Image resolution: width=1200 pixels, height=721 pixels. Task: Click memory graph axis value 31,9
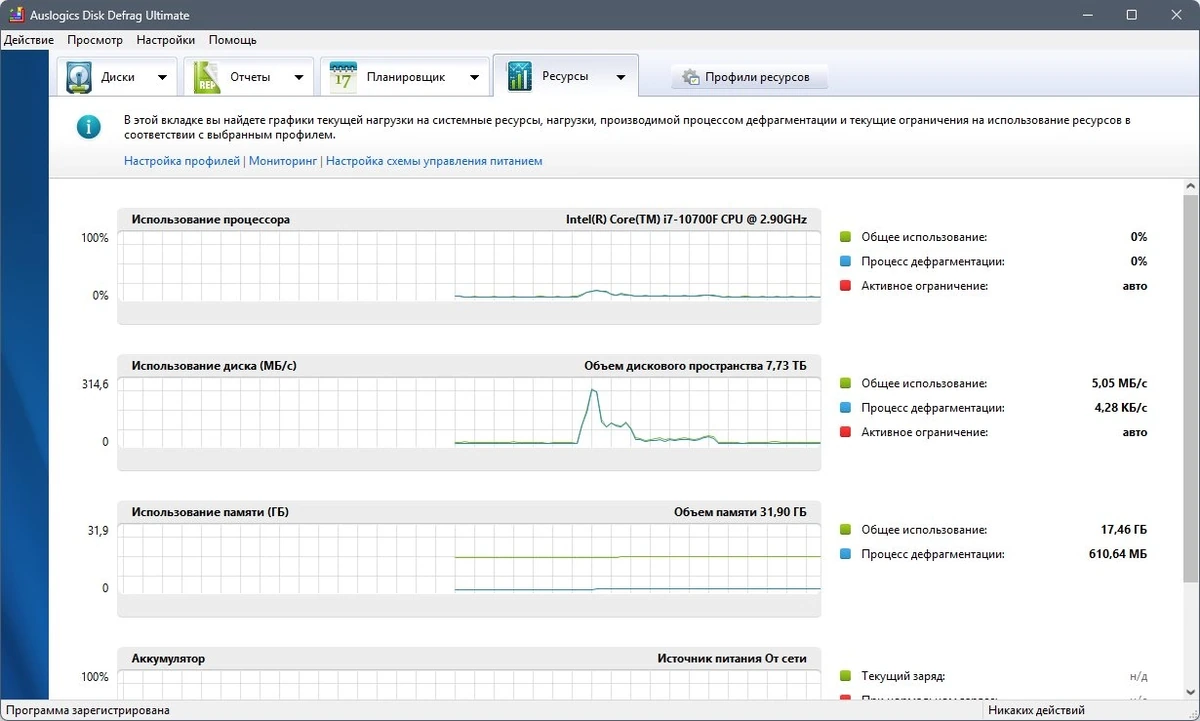click(x=97, y=531)
